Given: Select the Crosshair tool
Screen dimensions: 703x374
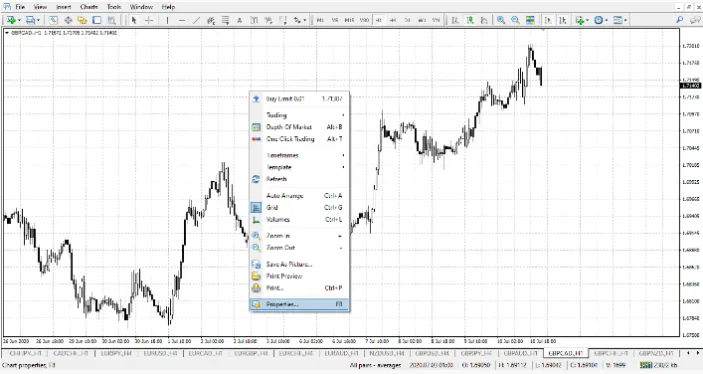Looking at the screenshot, I should point(149,20).
